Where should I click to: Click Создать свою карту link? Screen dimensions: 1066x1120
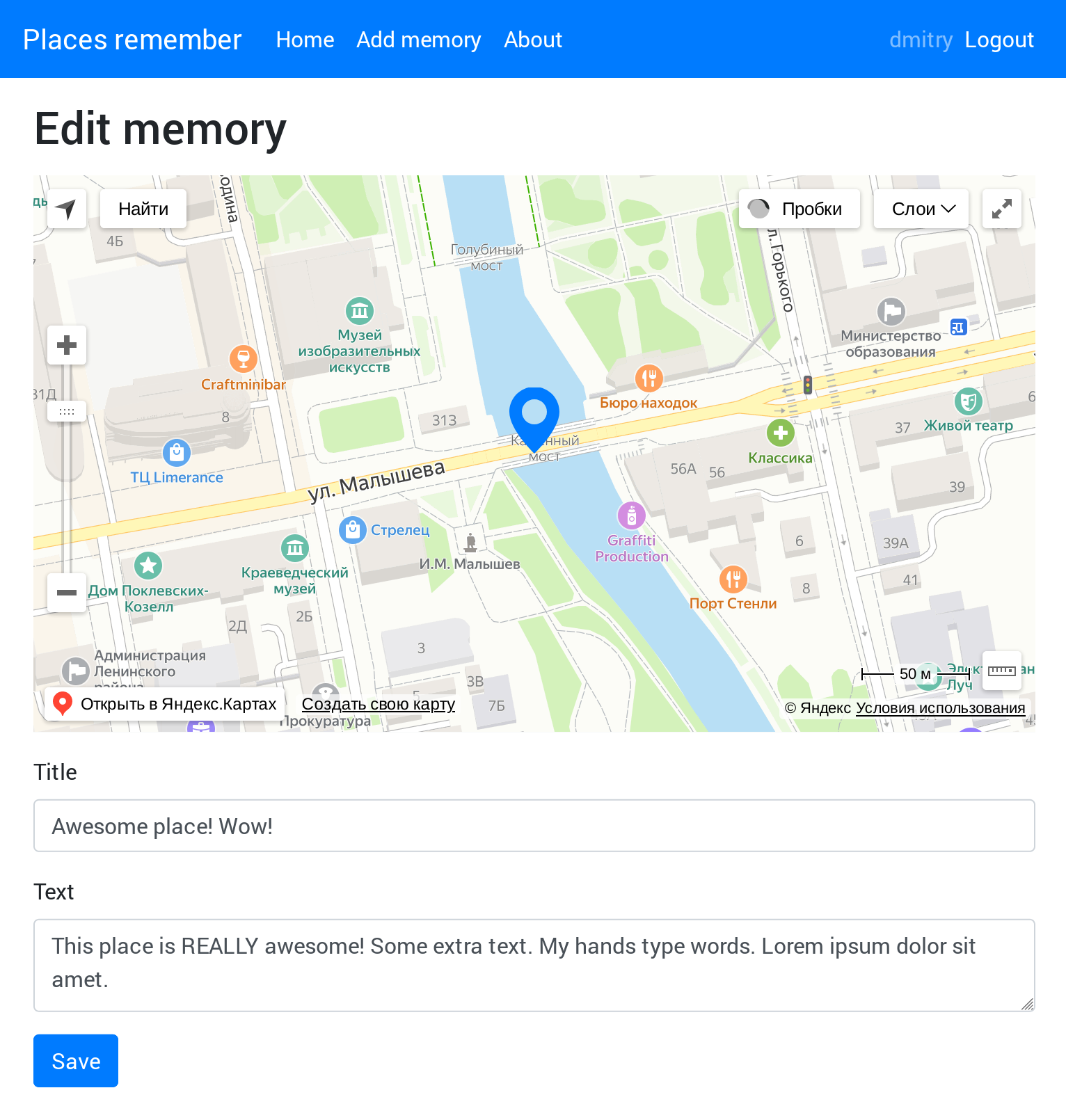379,704
